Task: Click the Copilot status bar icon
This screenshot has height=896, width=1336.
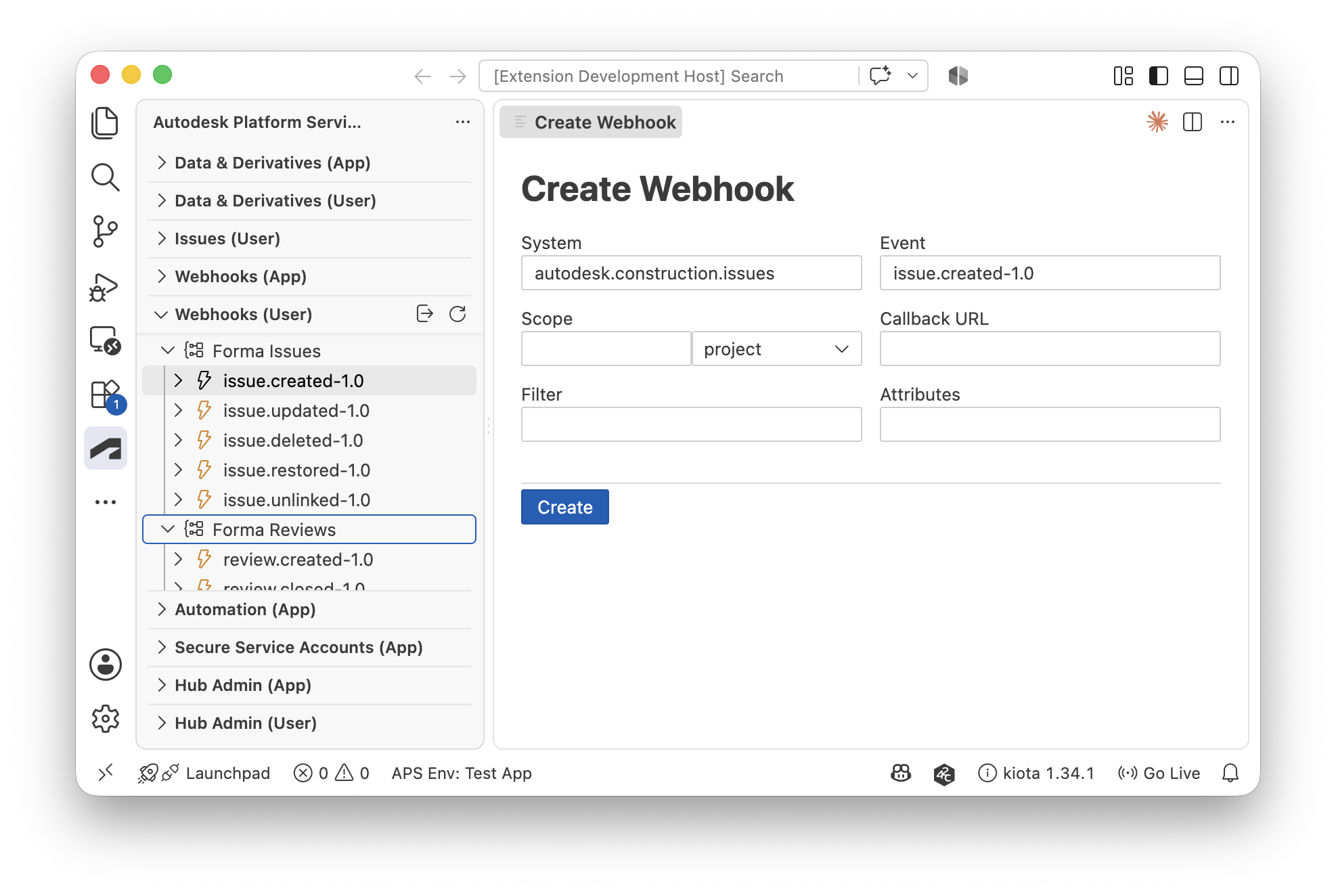Action: 901,773
